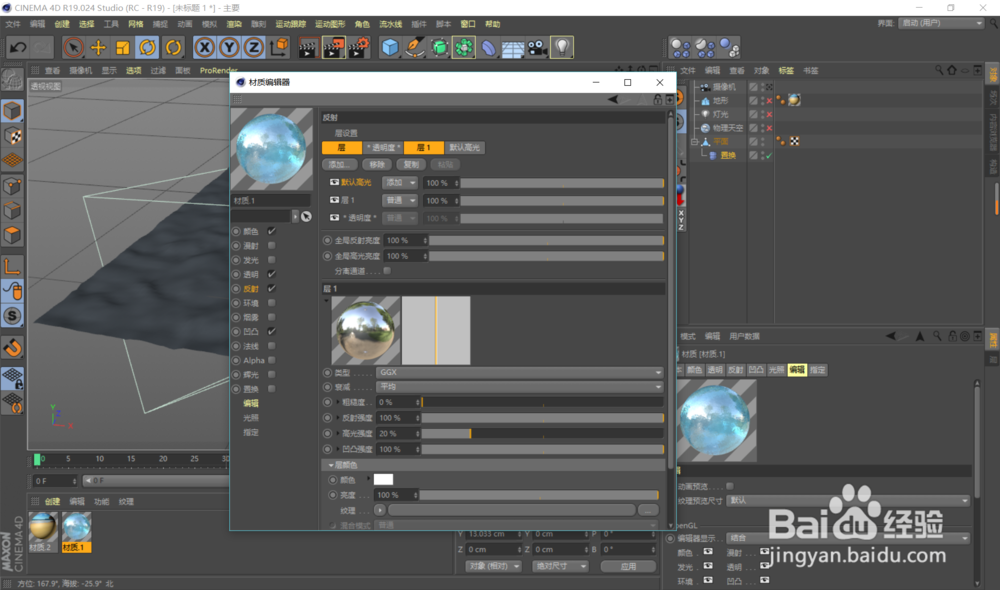This screenshot has height=590, width=1000.
Task: Toggle the 凹凸 channel checkbox
Action: click(x=272, y=332)
